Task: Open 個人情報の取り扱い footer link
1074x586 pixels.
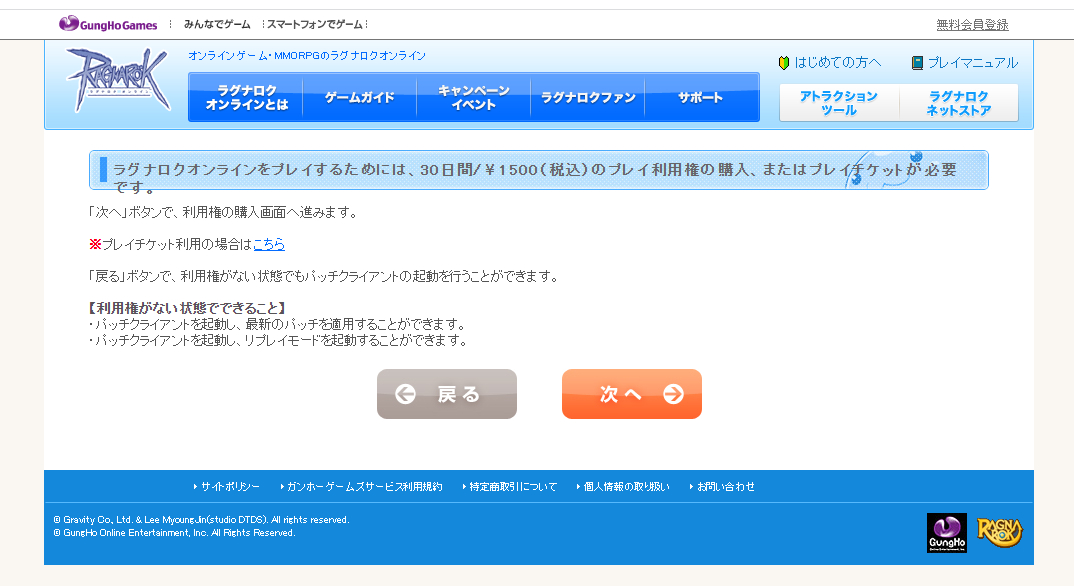Action: tap(626, 487)
